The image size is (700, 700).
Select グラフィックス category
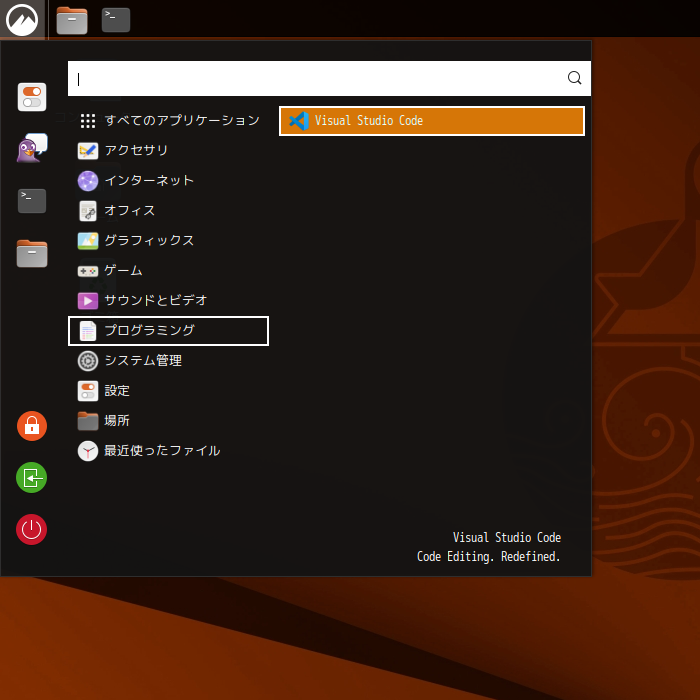[168, 241]
